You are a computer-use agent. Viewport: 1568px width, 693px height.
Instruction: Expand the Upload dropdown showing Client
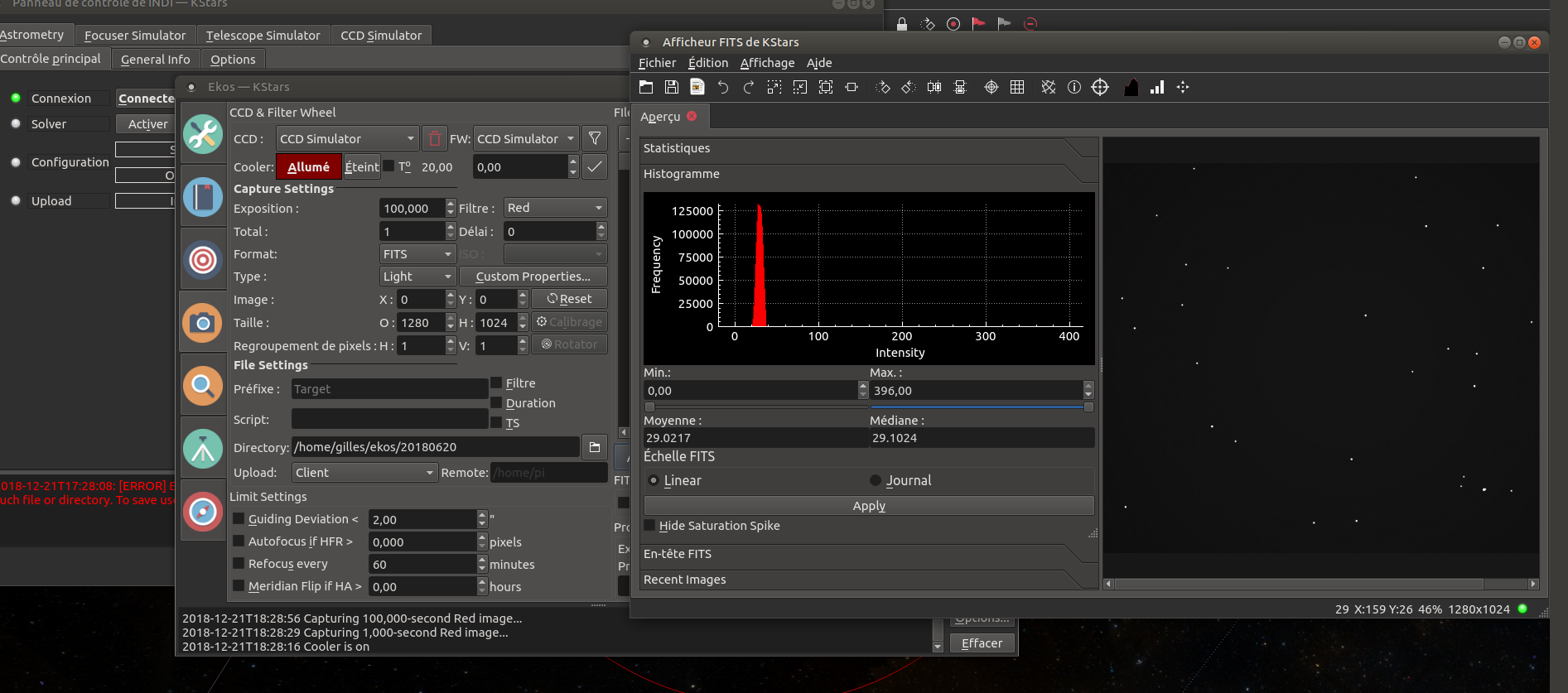[364, 473]
